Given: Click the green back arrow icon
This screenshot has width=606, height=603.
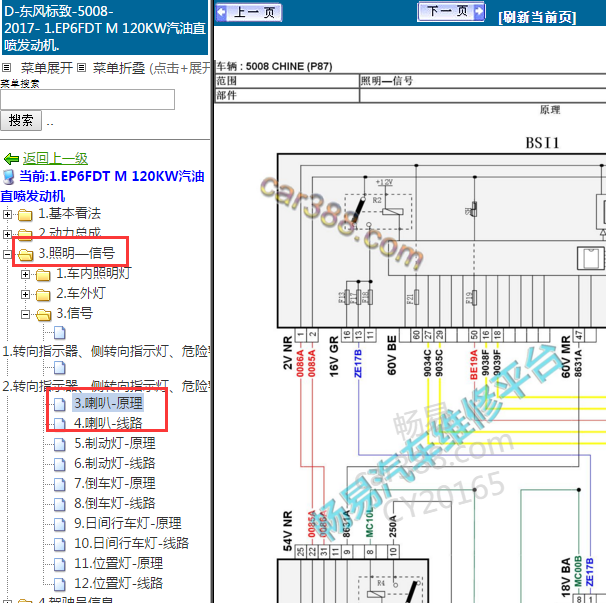Looking at the screenshot, I should coord(11,158).
